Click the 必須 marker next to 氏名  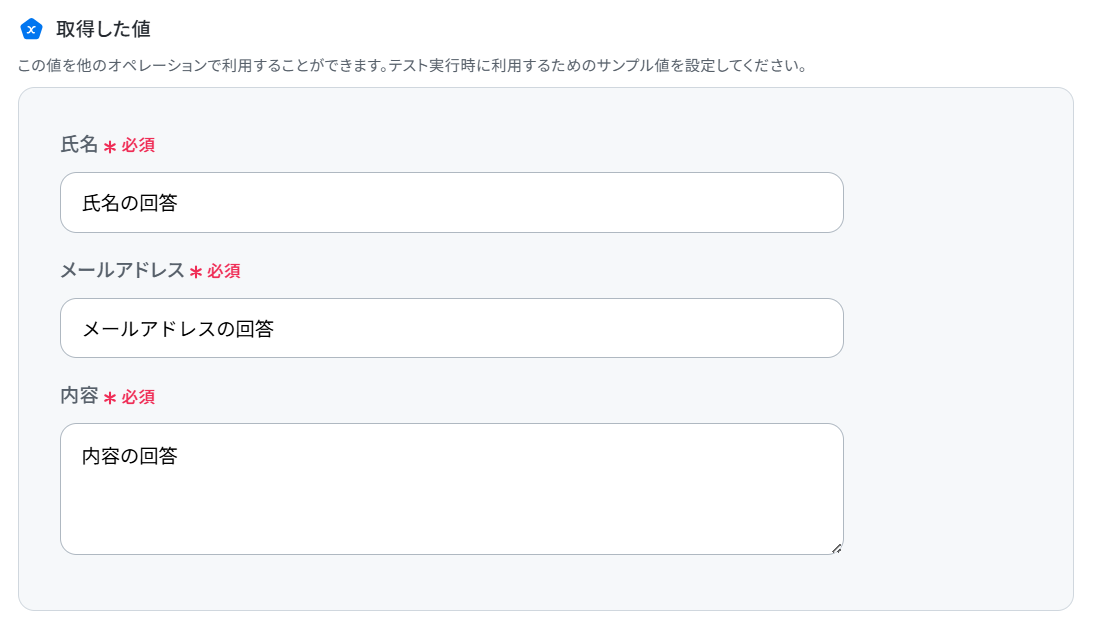coord(138,145)
